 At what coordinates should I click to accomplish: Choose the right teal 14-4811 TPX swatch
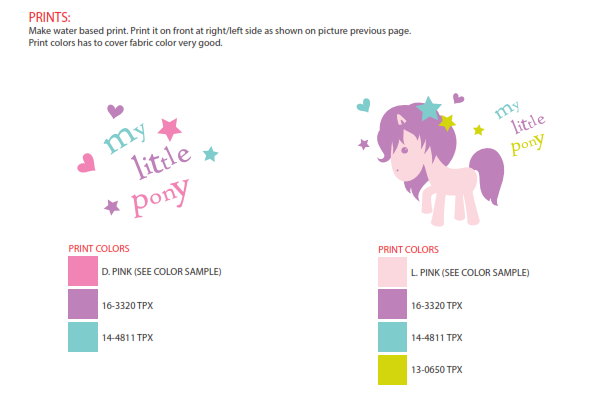click(x=392, y=337)
